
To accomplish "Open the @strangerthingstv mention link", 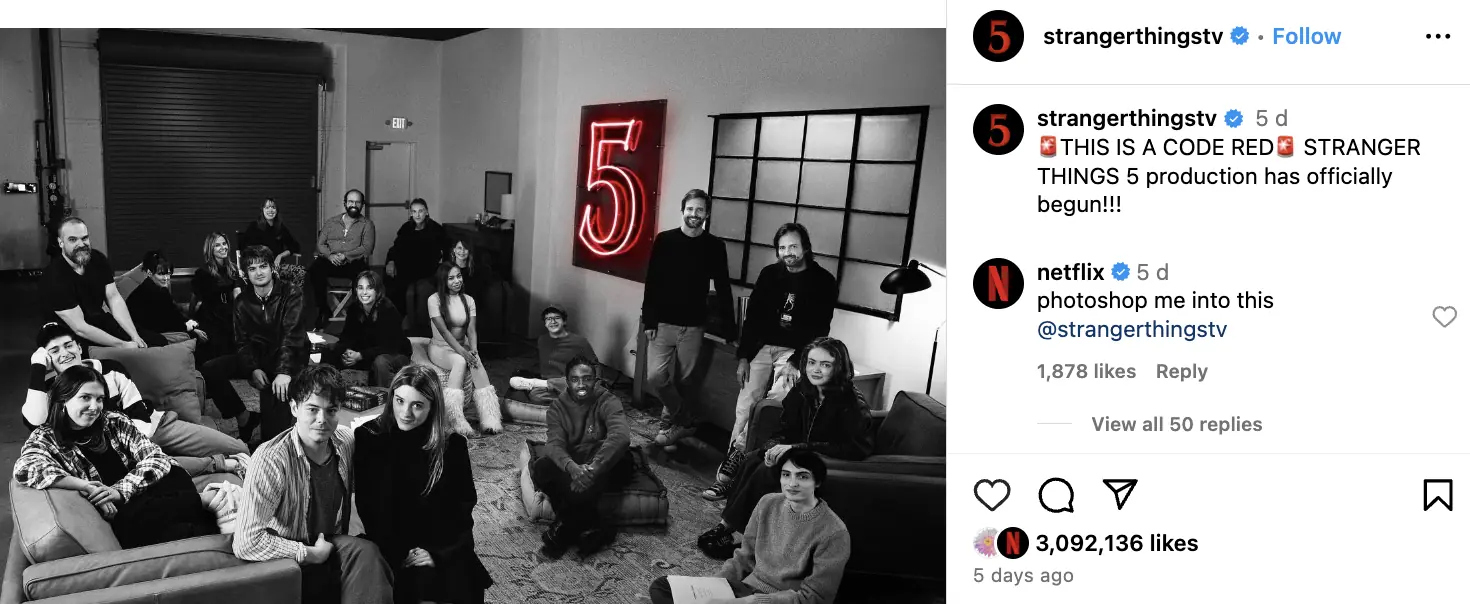I will coord(1132,329).
